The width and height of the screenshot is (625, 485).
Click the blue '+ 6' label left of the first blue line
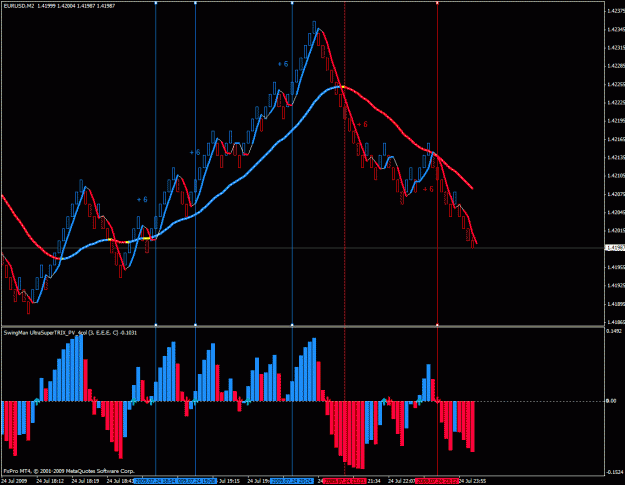coord(142,199)
